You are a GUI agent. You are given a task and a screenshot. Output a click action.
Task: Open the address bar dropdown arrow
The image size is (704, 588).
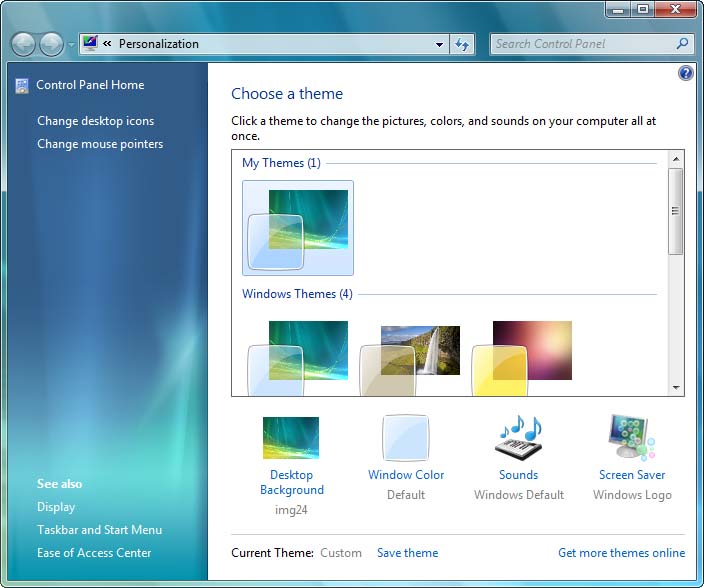439,44
